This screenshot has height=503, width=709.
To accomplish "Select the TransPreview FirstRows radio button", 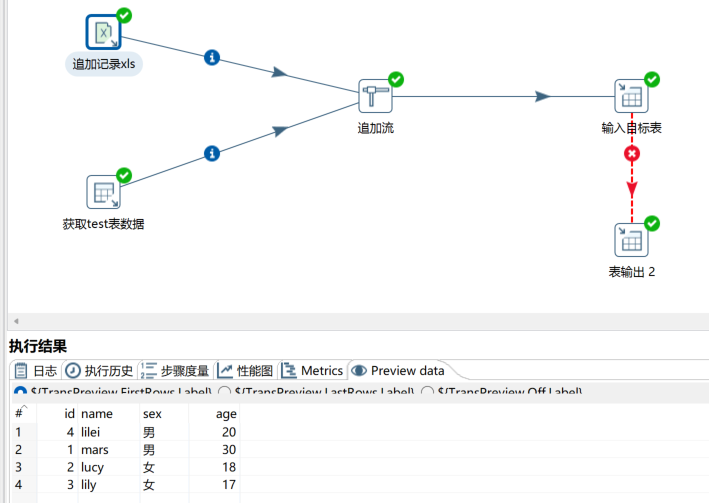I will coord(21,392).
